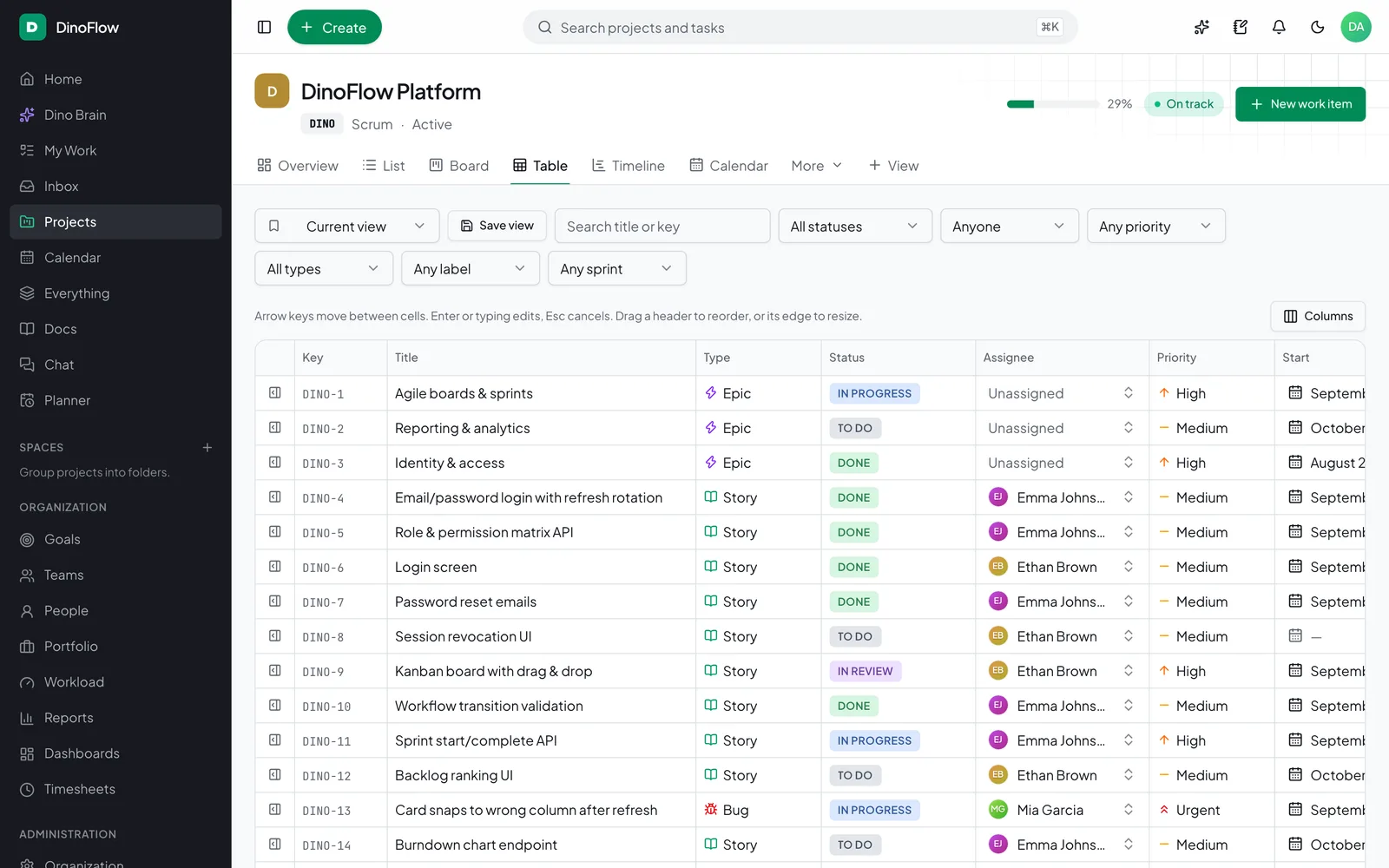Open the notifications bell
Viewport: 1389px width, 868px height.
coord(1279,27)
